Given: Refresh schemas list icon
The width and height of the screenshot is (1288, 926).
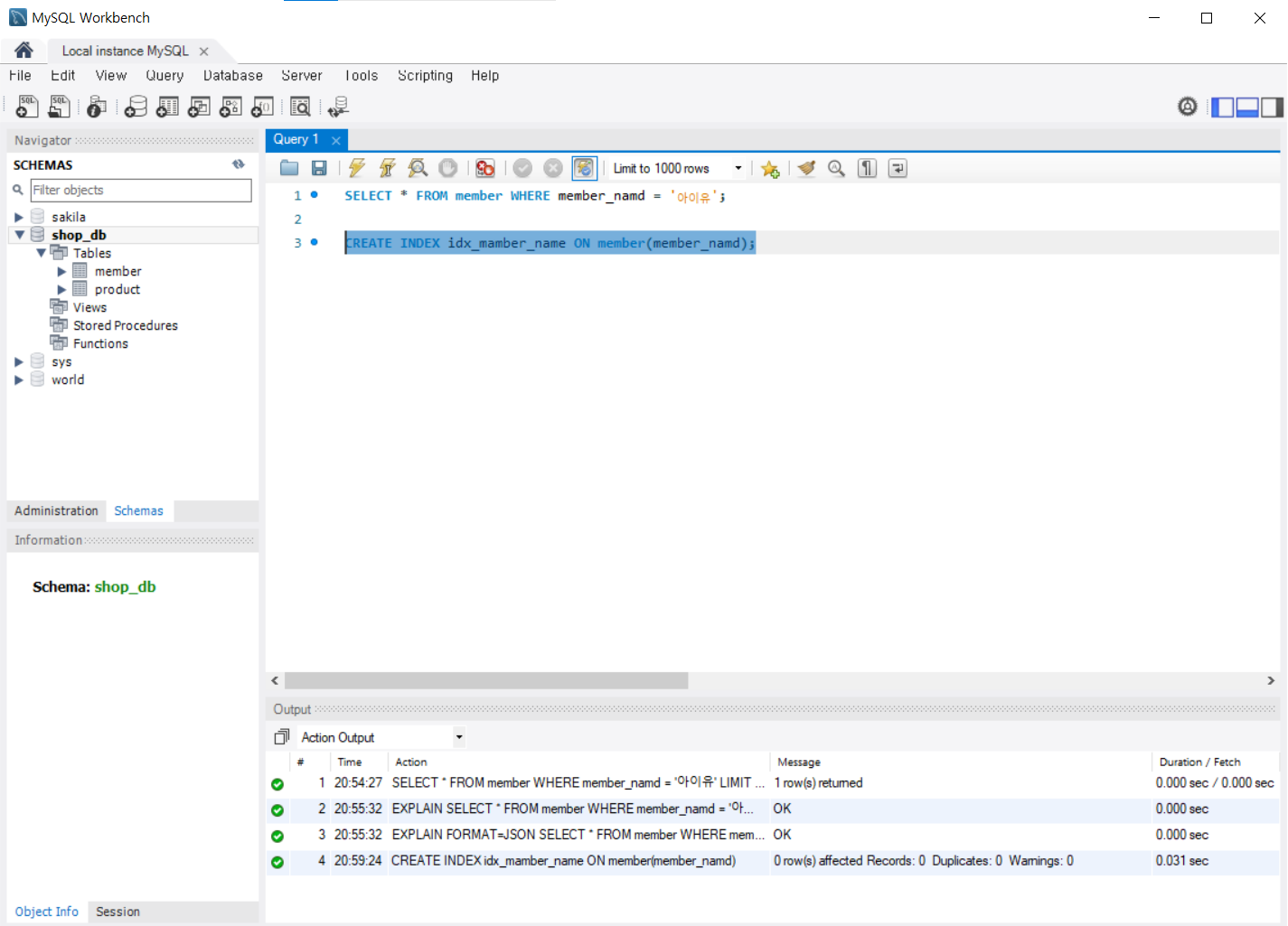Looking at the screenshot, I should pos(239,164).
